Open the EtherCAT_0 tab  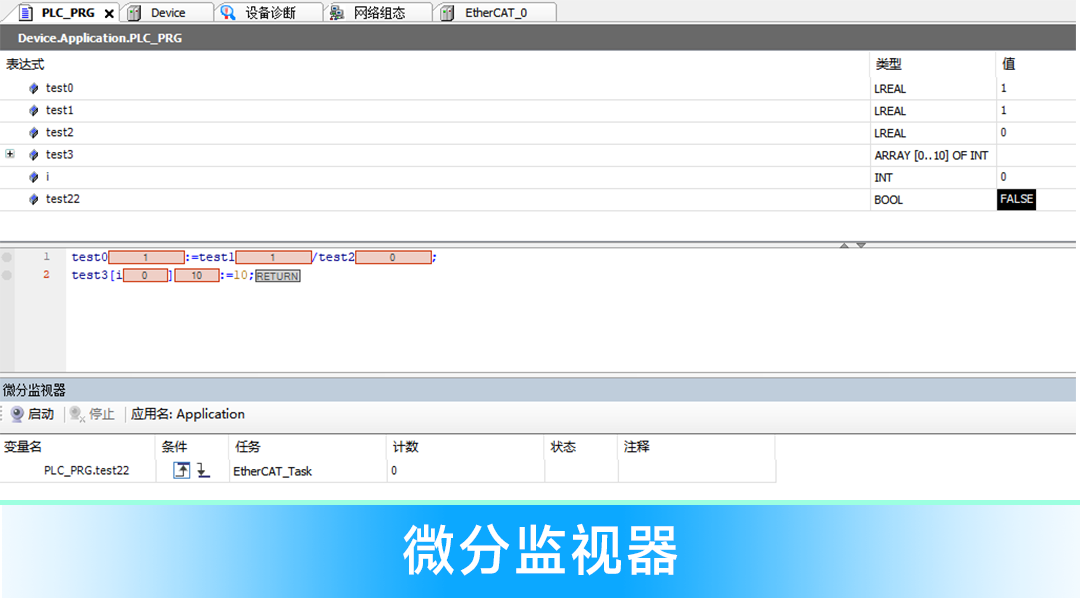[495, 13]
